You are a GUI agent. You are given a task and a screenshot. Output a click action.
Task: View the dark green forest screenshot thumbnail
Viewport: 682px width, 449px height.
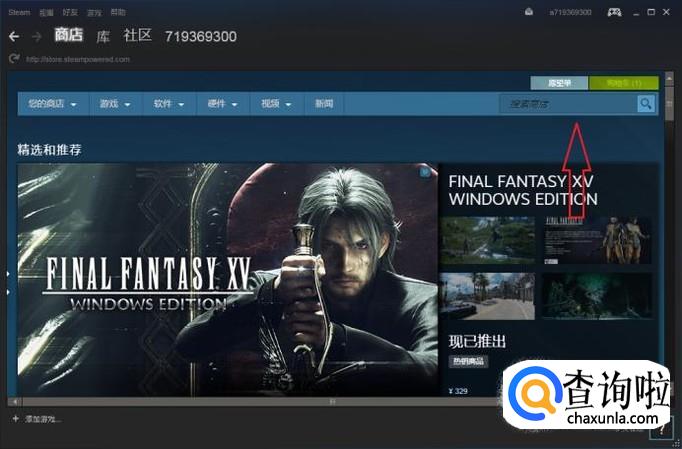(x=597, y=296)
